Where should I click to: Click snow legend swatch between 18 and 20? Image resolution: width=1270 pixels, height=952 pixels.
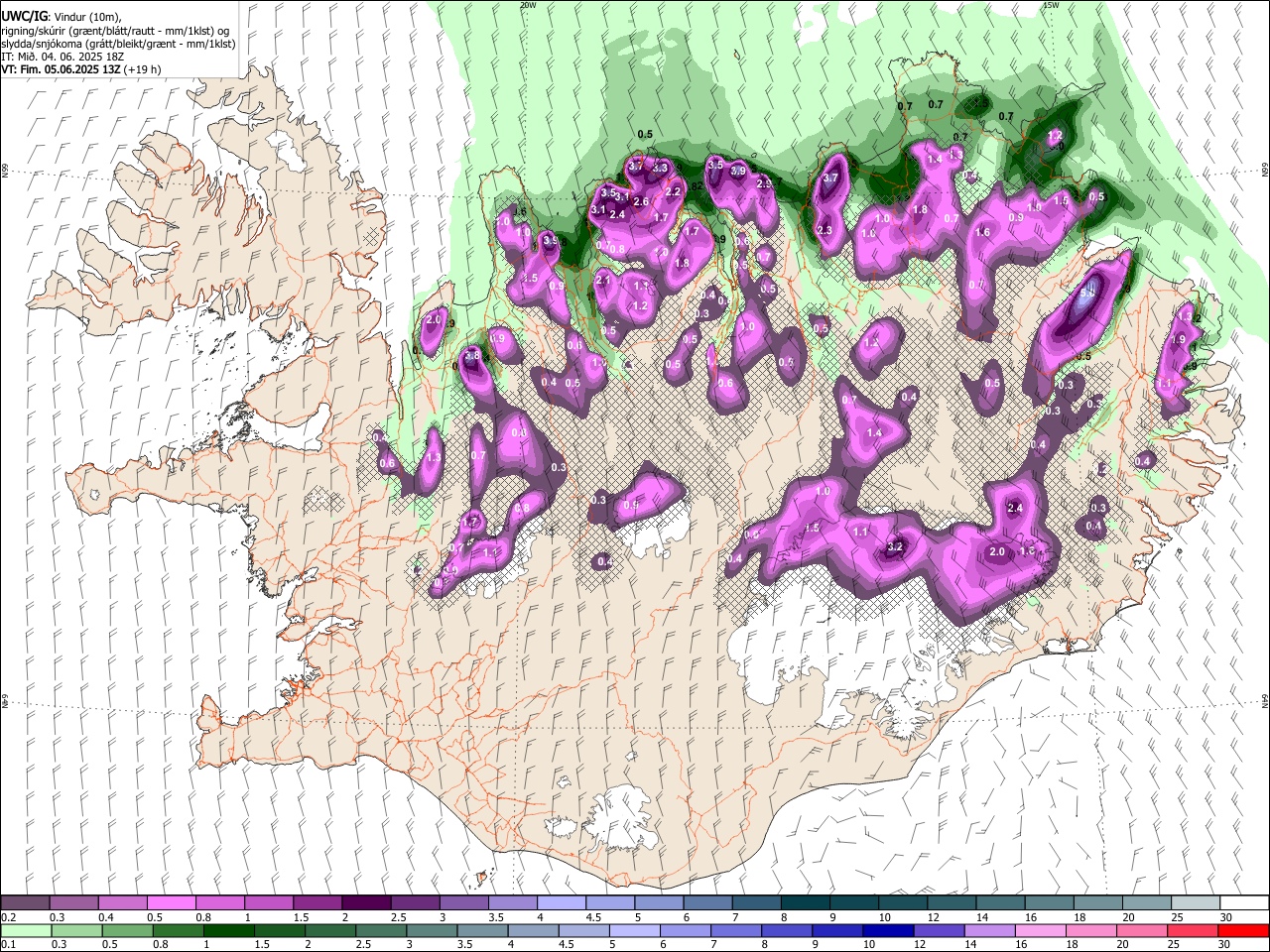(x=1096, y=903)
